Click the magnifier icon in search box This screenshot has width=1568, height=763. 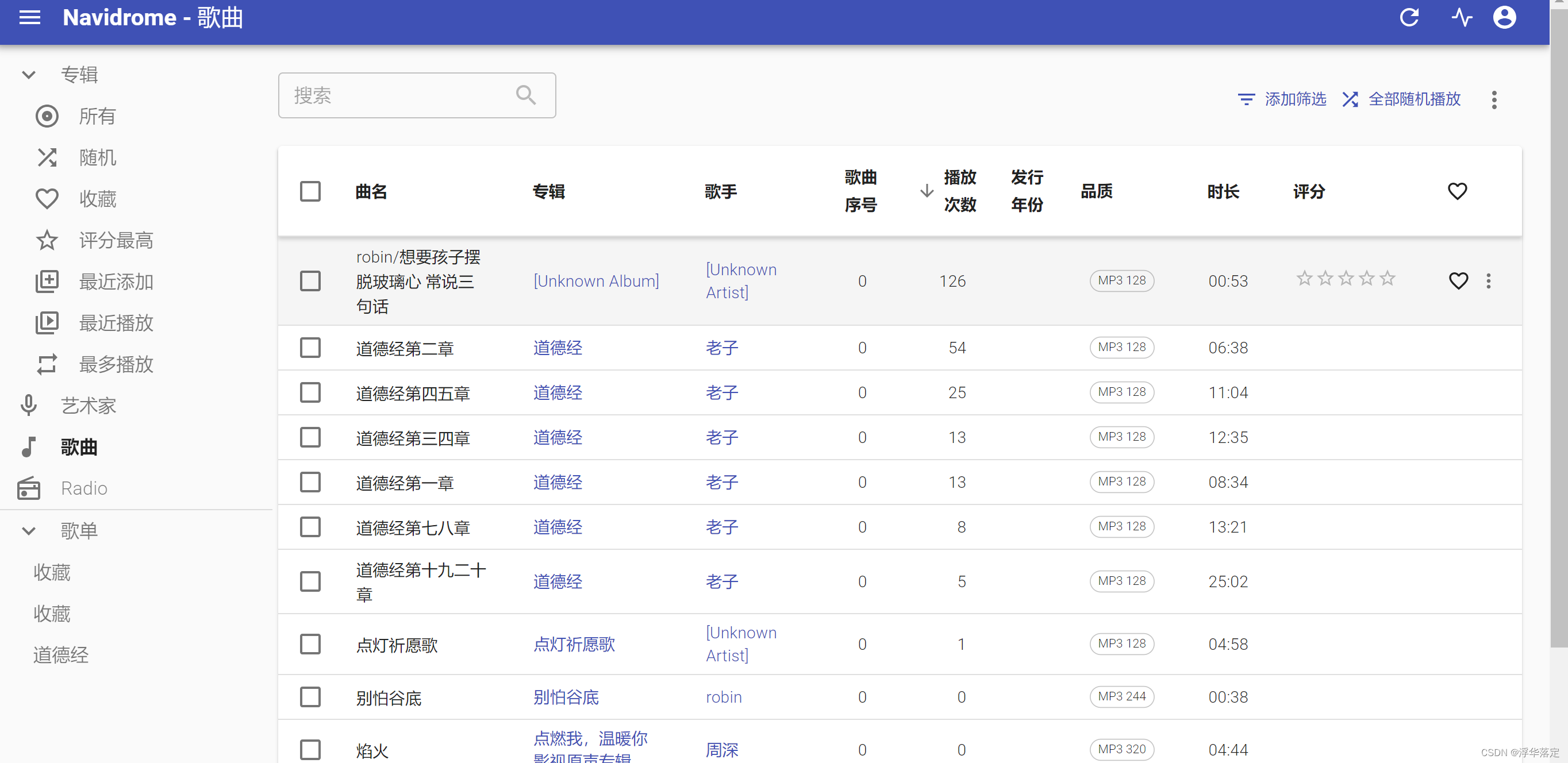point(526,95)
